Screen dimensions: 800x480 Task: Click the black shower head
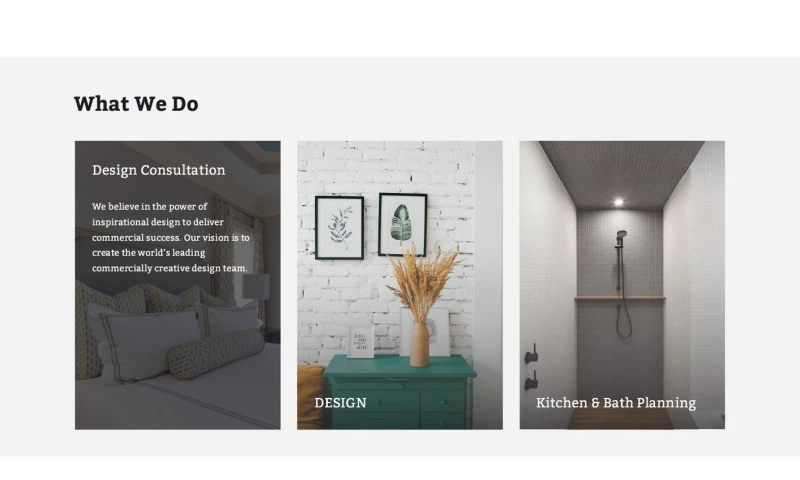(621, 236)
